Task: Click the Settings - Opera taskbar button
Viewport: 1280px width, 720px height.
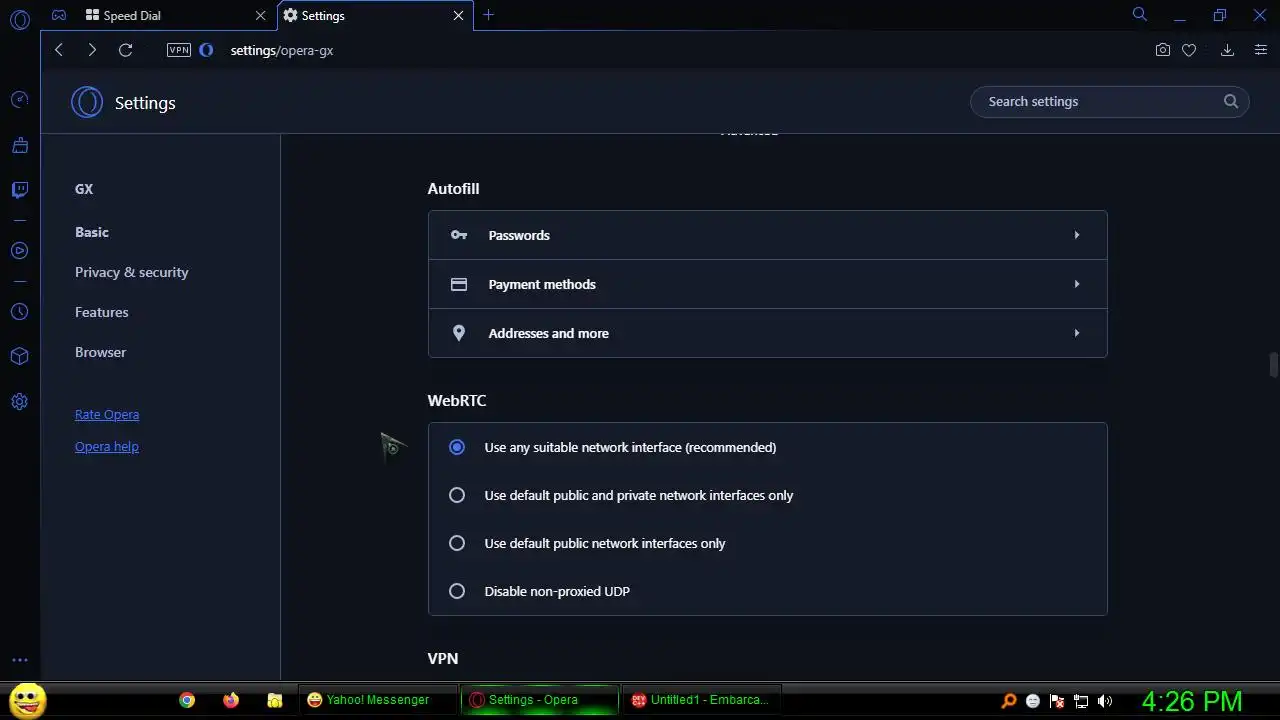Action: tap(540, 700)
